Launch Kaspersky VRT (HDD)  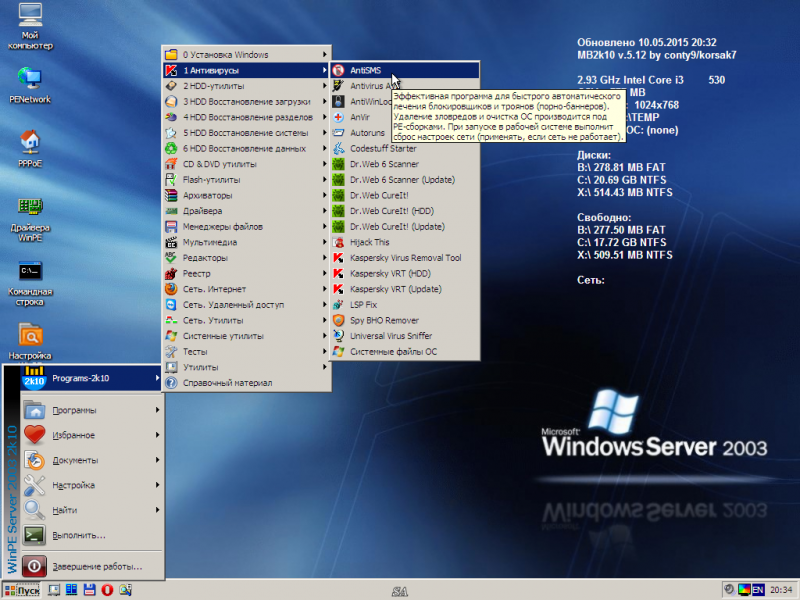(405, 273)
